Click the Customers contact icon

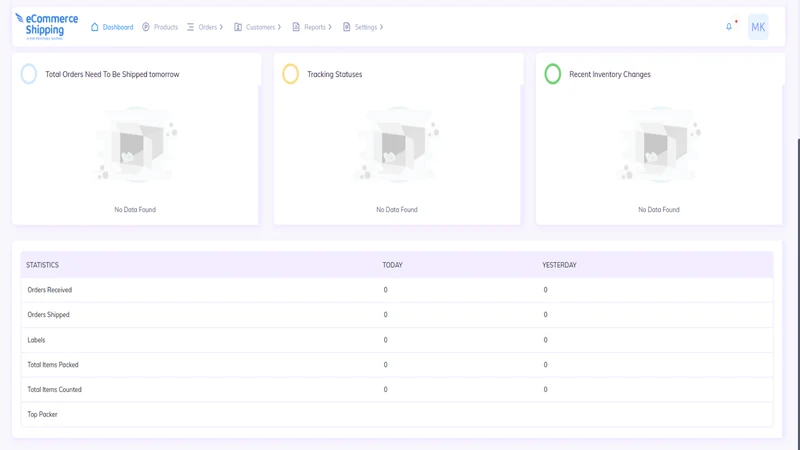pyautogui.click(x=238, y=27)
